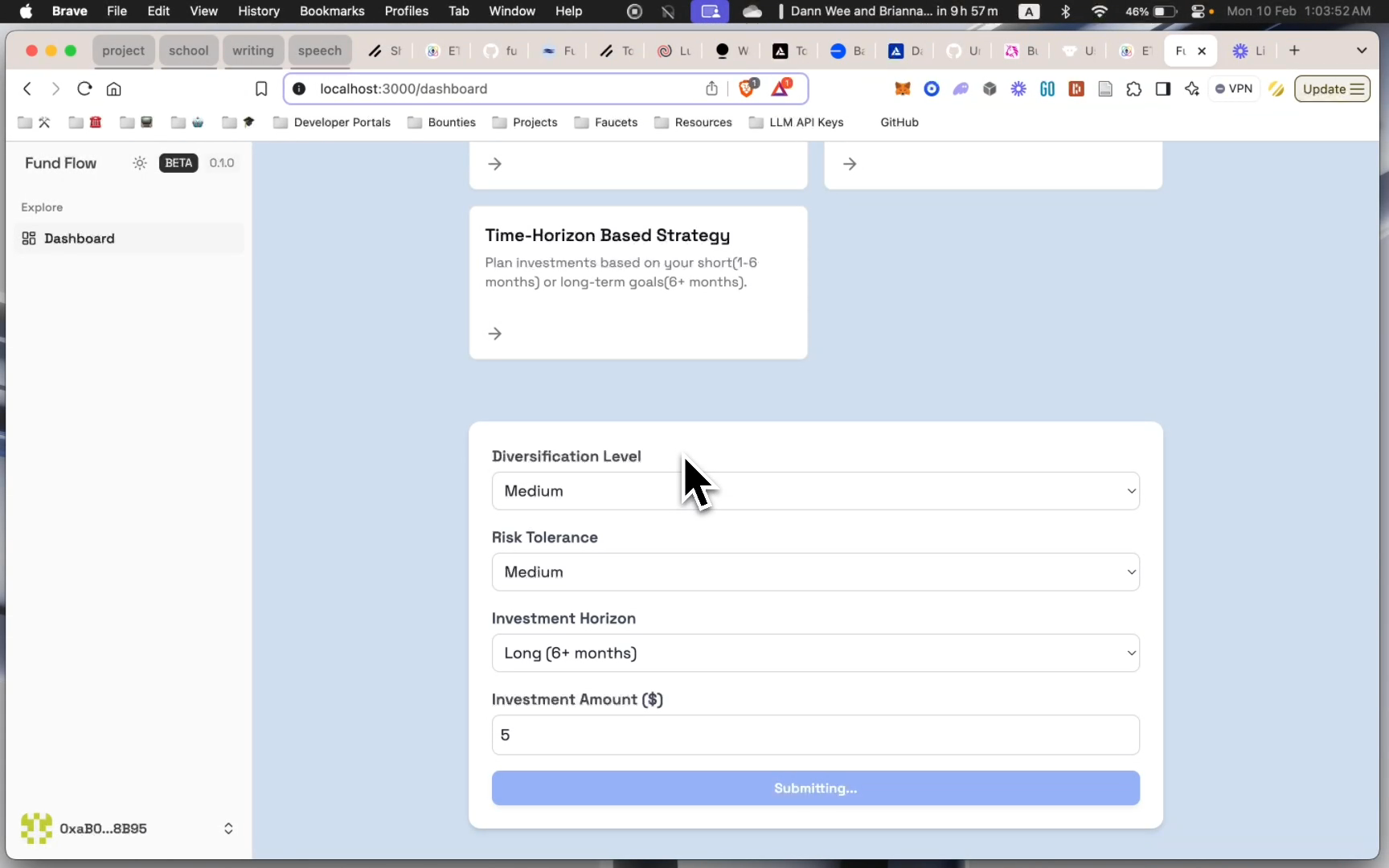This screenshot has width=1389, height=868.
Task: Open the browser home page
Action: [x=114, y=88]
